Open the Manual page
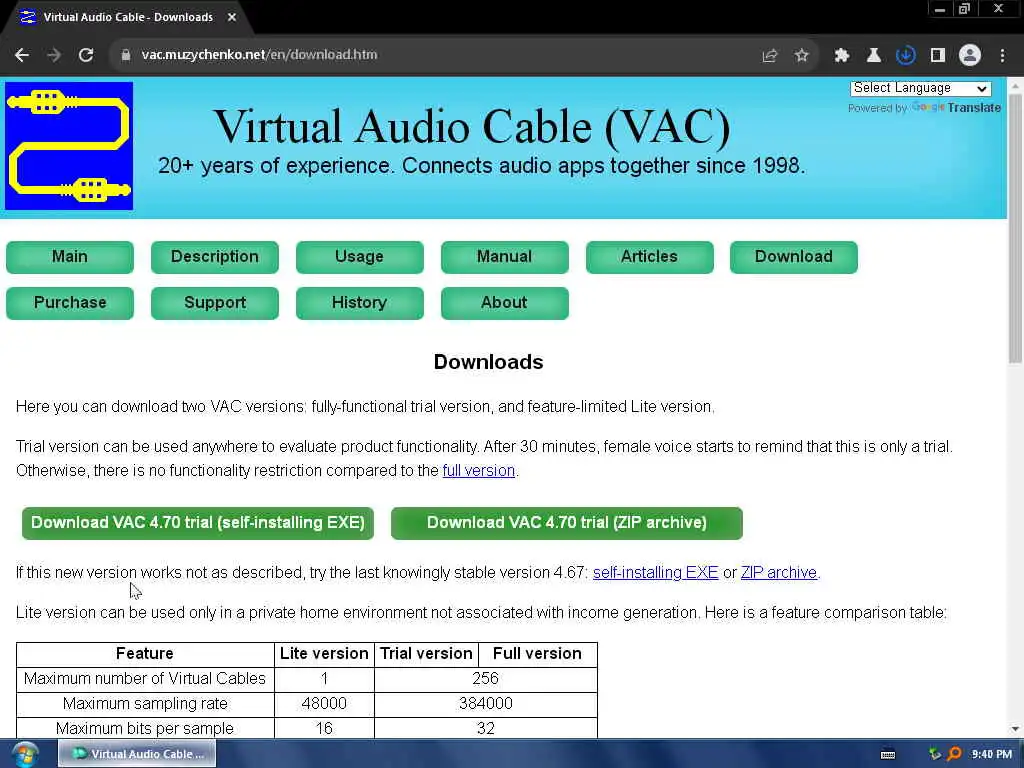Viewport: 1024px width, 768px height. click(505, 257)
